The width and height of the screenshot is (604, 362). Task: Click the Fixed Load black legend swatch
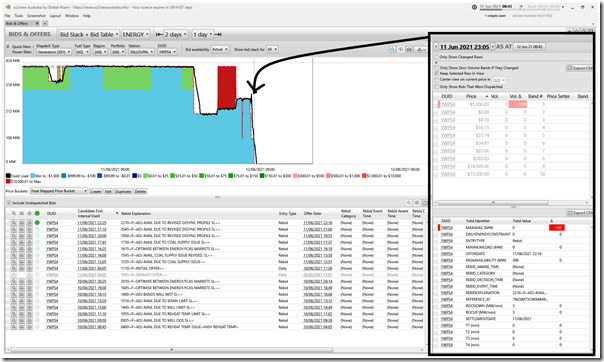pos(8,176)
